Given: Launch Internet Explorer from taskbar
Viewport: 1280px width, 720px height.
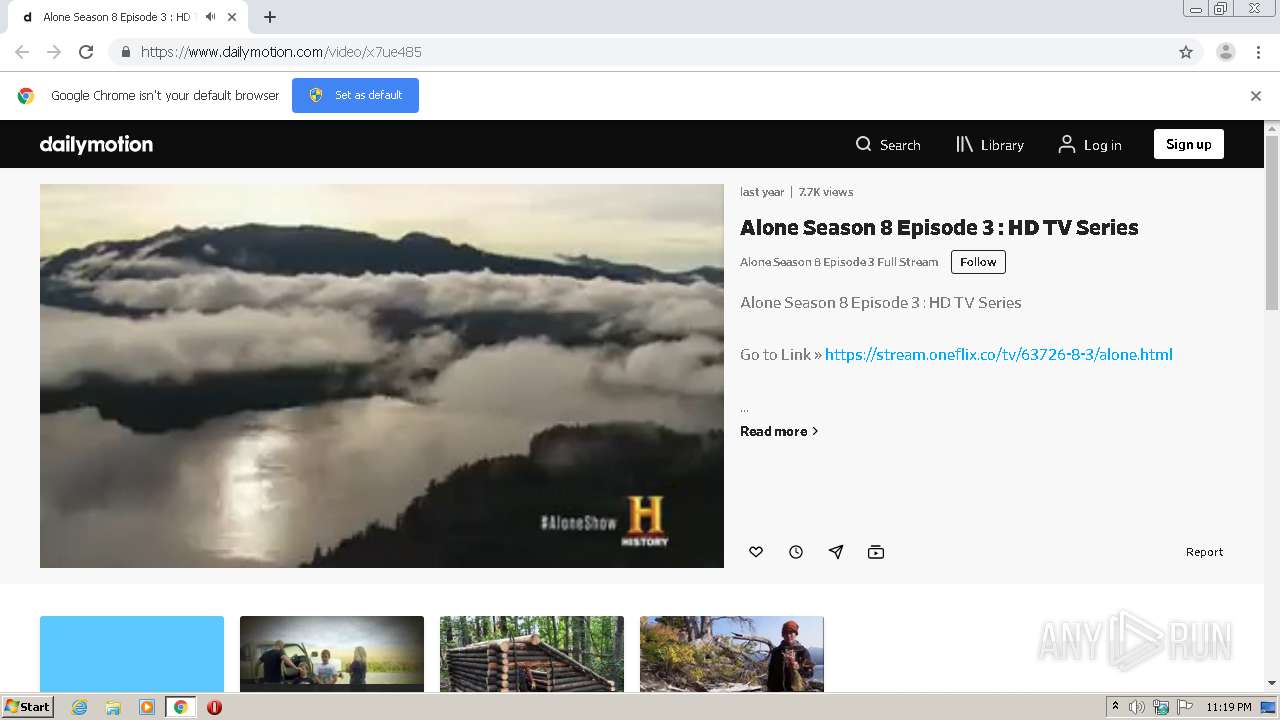Looking at the screenshot, I should 80,707.
